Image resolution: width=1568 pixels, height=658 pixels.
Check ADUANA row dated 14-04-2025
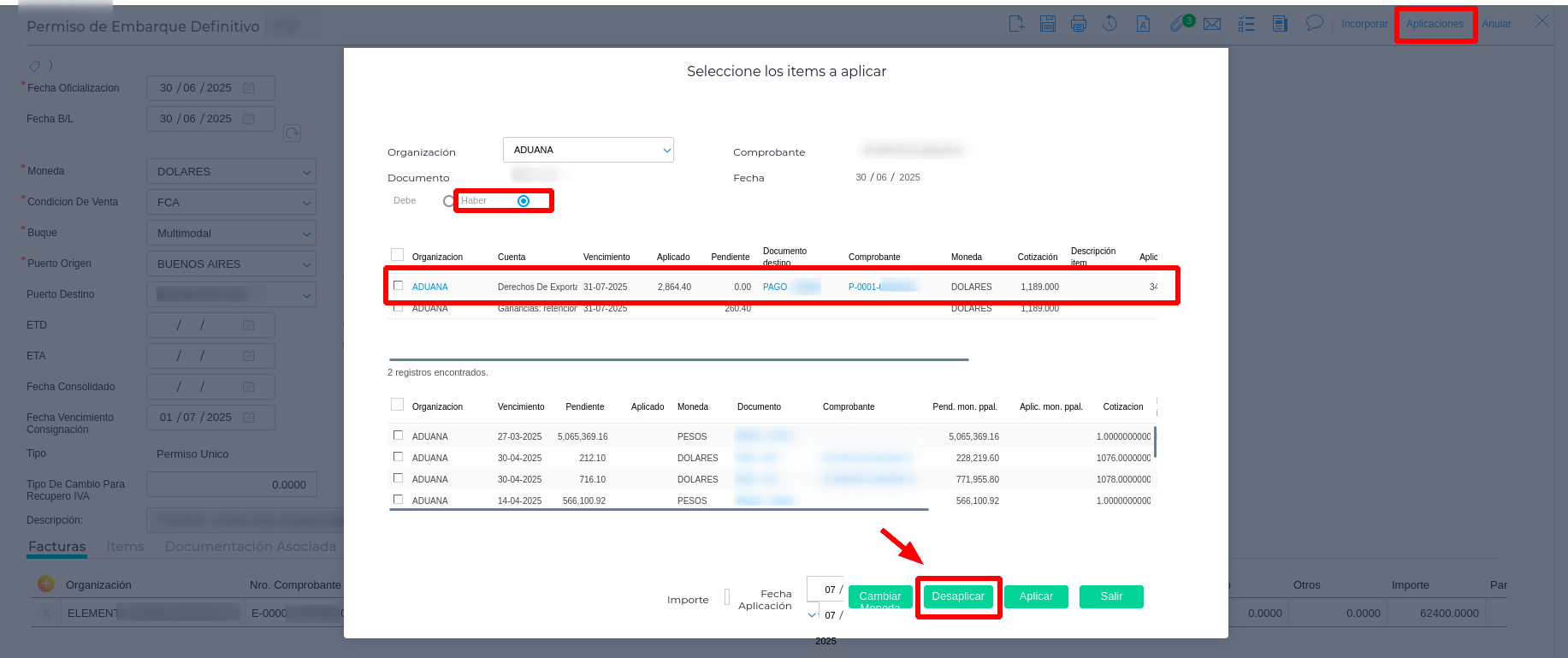click(x=398, y=500)
